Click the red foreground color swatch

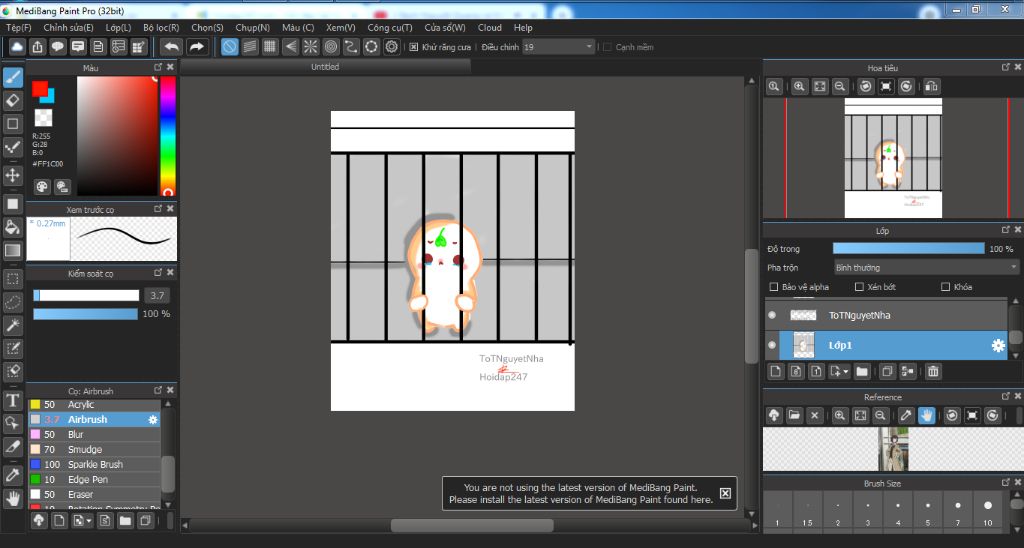(40, 88)
